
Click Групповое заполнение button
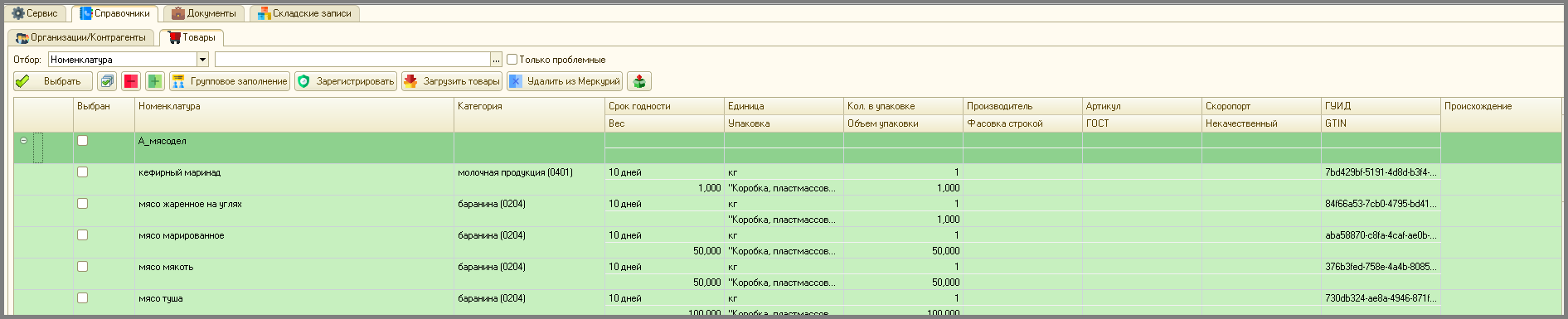pos(230,81)
